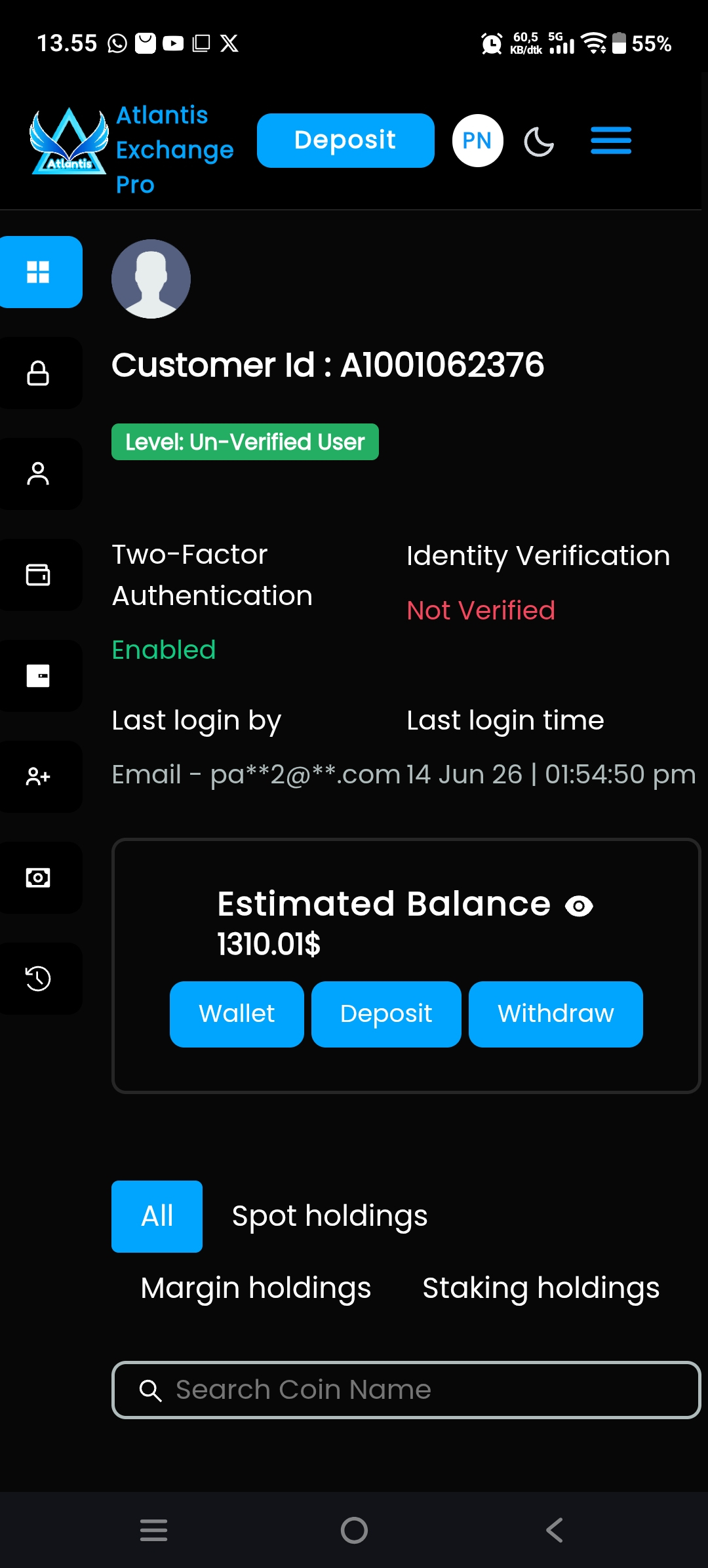Image resolution: width=708 pixels, height=1568 pixels.
Task: Tap the battery icon in status bar
Action: tap(619, 43)
